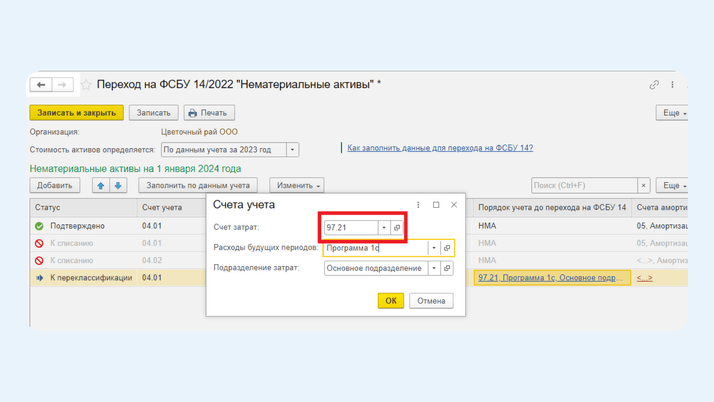Open the account form next to Счет затрат
This screenshot has width=714, height=402.
397,228
